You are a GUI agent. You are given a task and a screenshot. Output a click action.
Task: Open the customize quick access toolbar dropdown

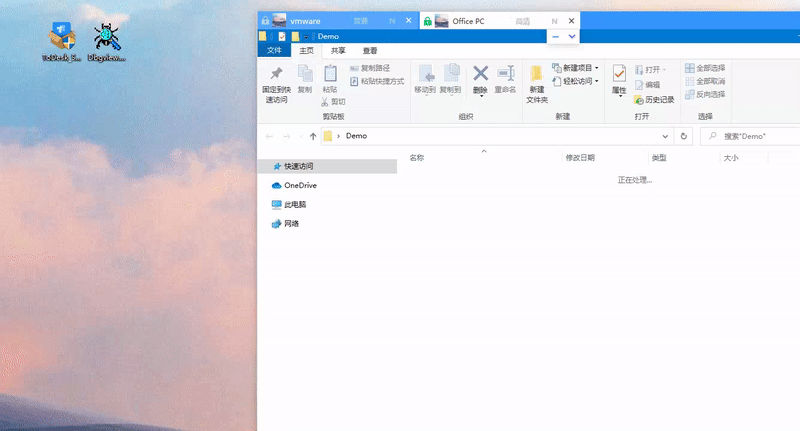[306, 37]
